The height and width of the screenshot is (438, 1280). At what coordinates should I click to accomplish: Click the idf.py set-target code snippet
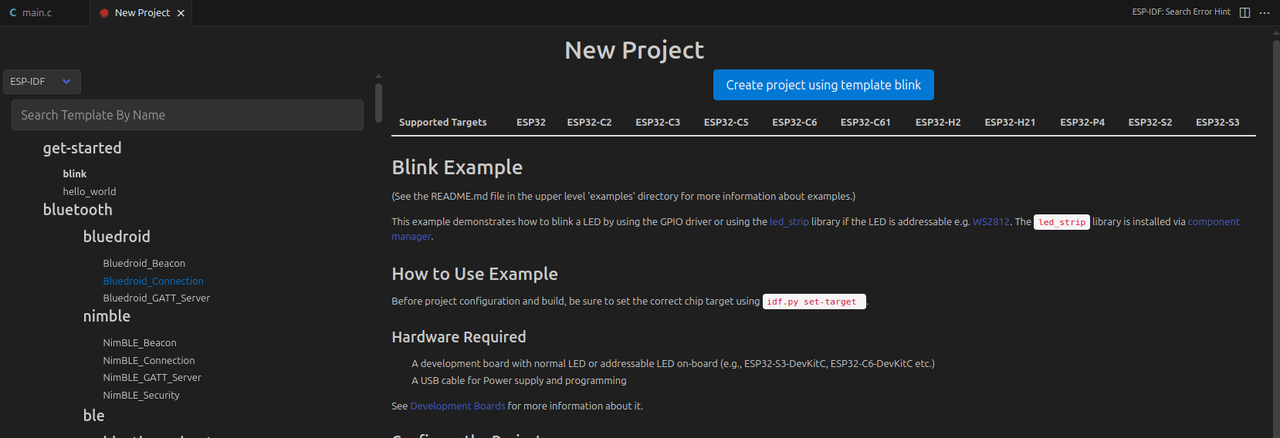tap(814, 301)
